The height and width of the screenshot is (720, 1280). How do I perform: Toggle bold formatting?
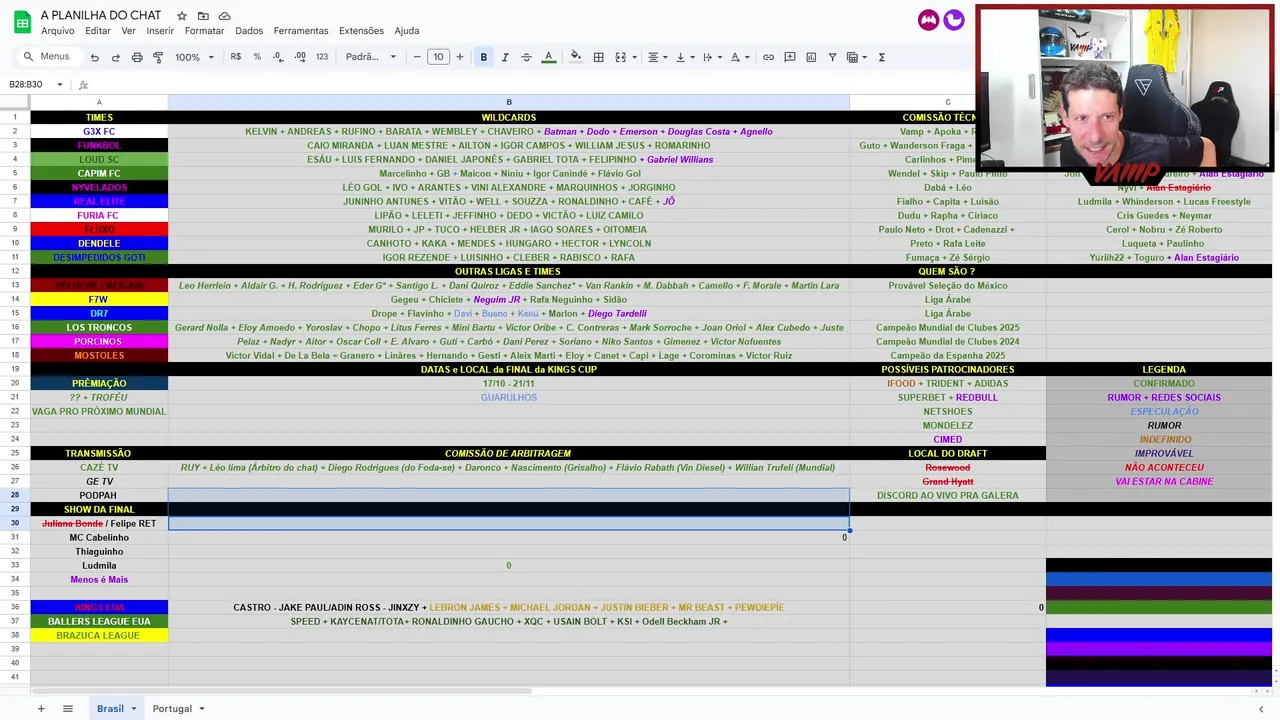484,57
